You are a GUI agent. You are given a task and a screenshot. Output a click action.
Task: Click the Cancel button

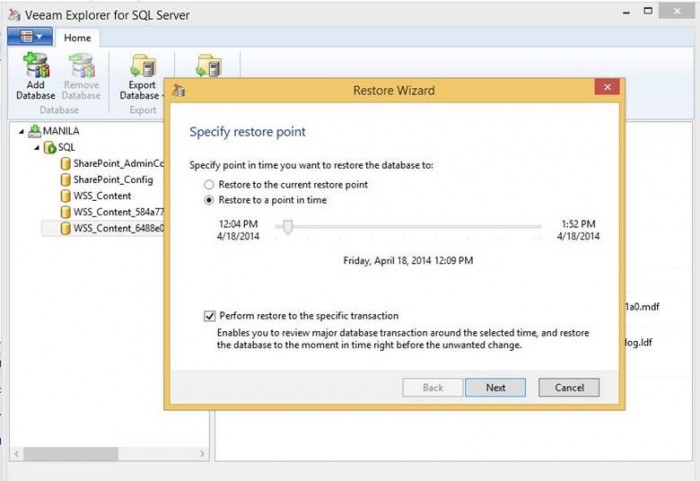569,388
